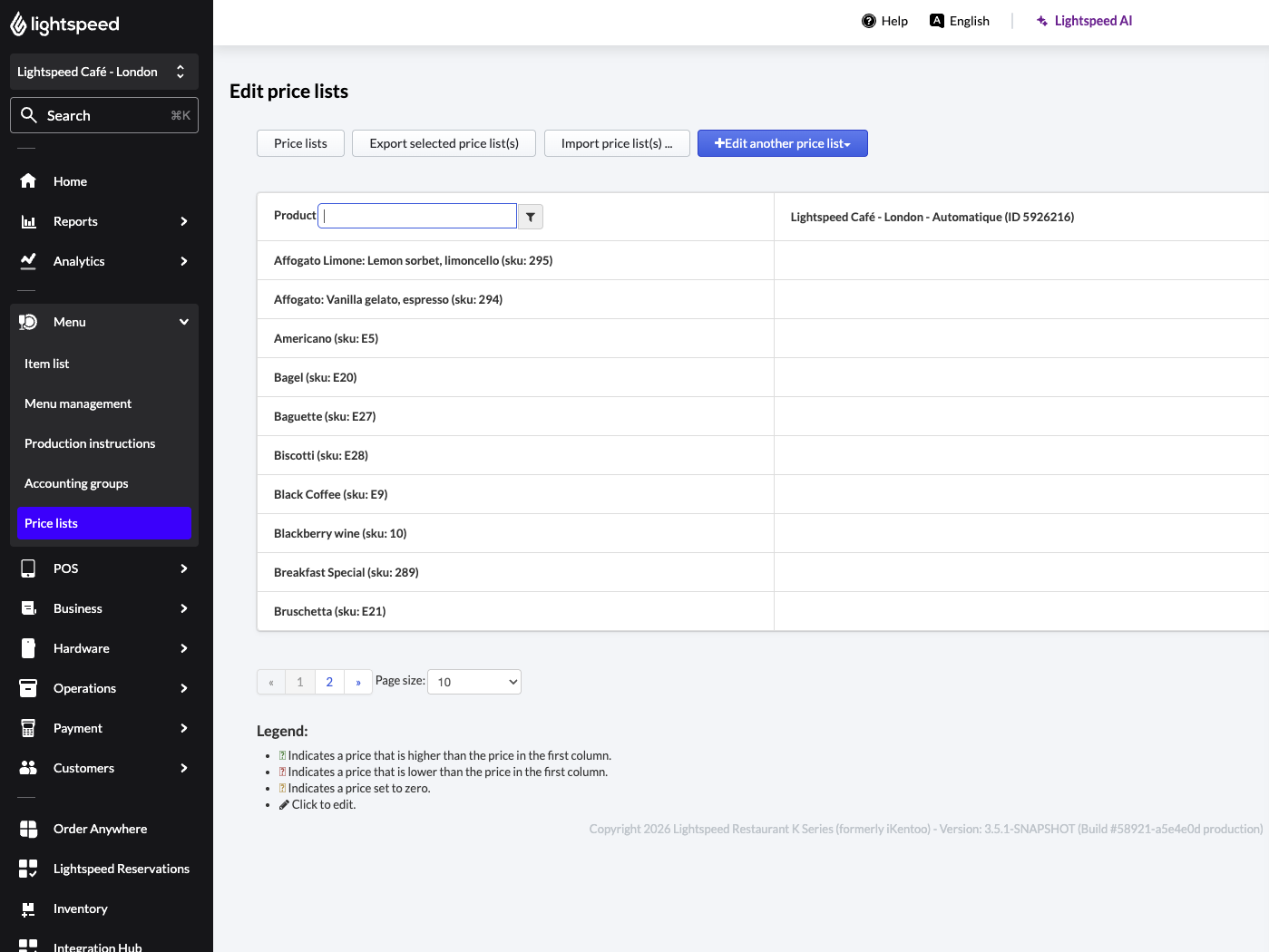Click the Home house icon
This screenshot has width=1269, height=952.
28,181
